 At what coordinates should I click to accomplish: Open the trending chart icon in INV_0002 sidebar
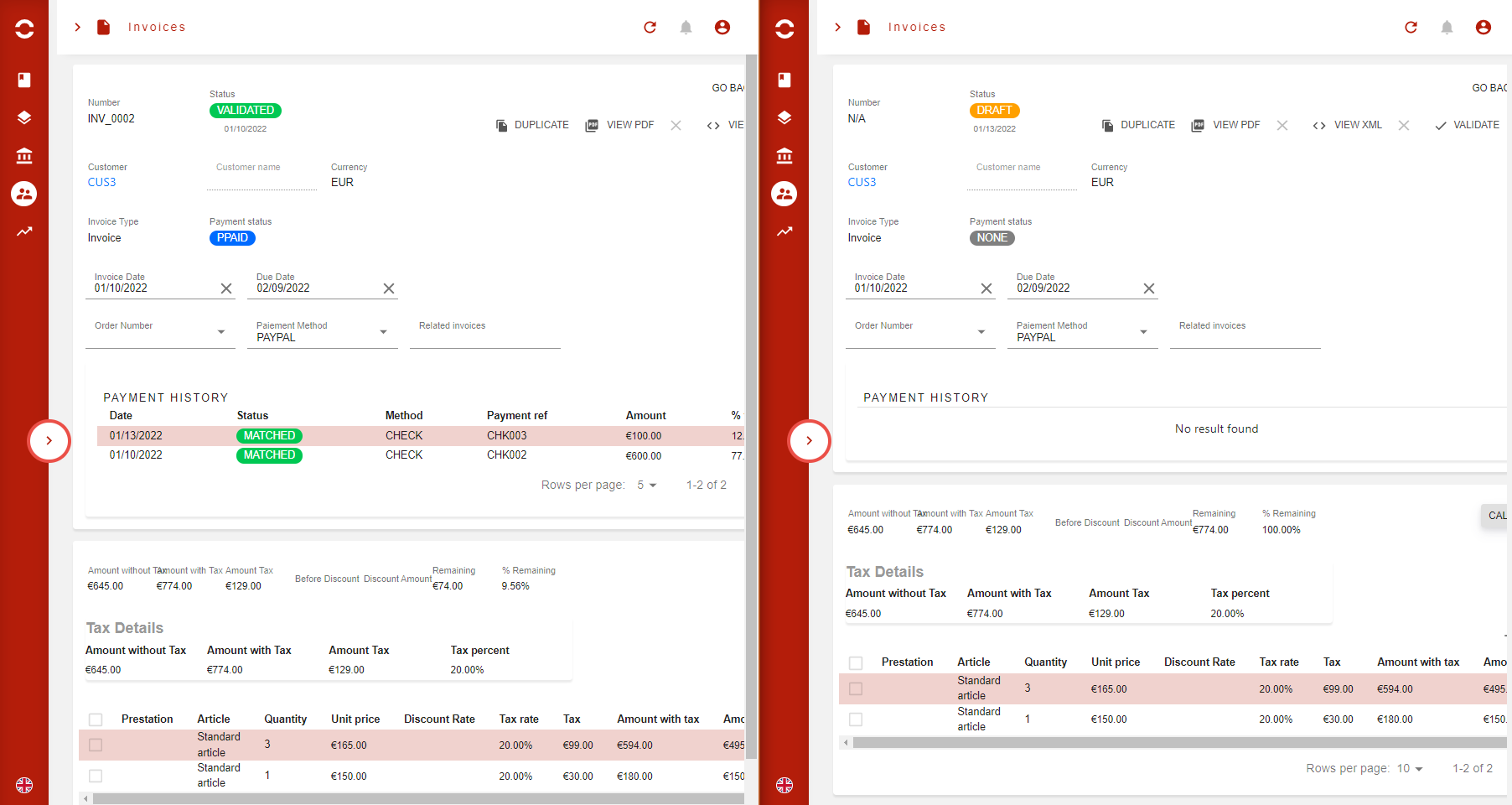tap(24, 231)
